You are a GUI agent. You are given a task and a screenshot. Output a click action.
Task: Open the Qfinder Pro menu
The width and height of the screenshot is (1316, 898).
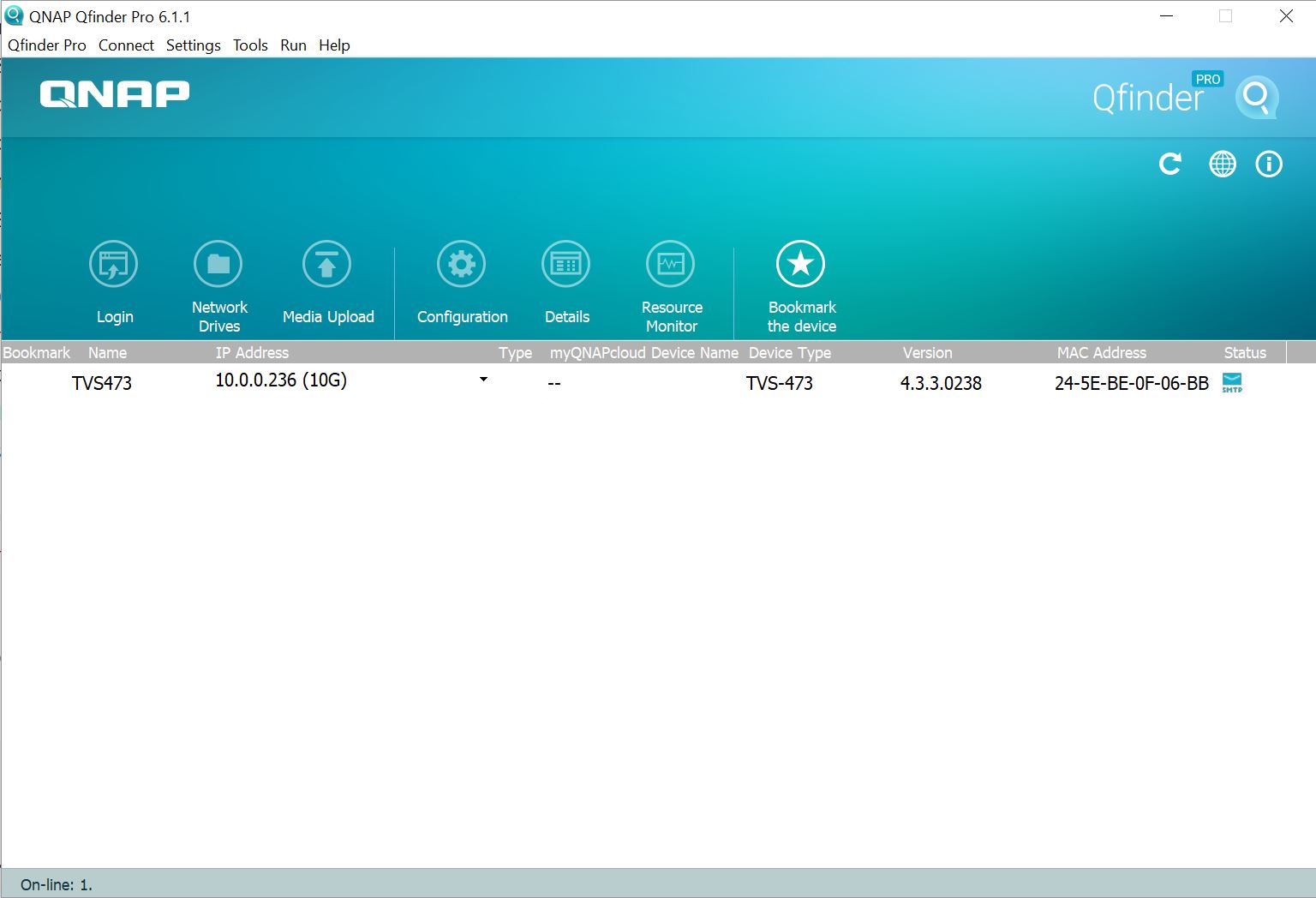pos(47,45)
